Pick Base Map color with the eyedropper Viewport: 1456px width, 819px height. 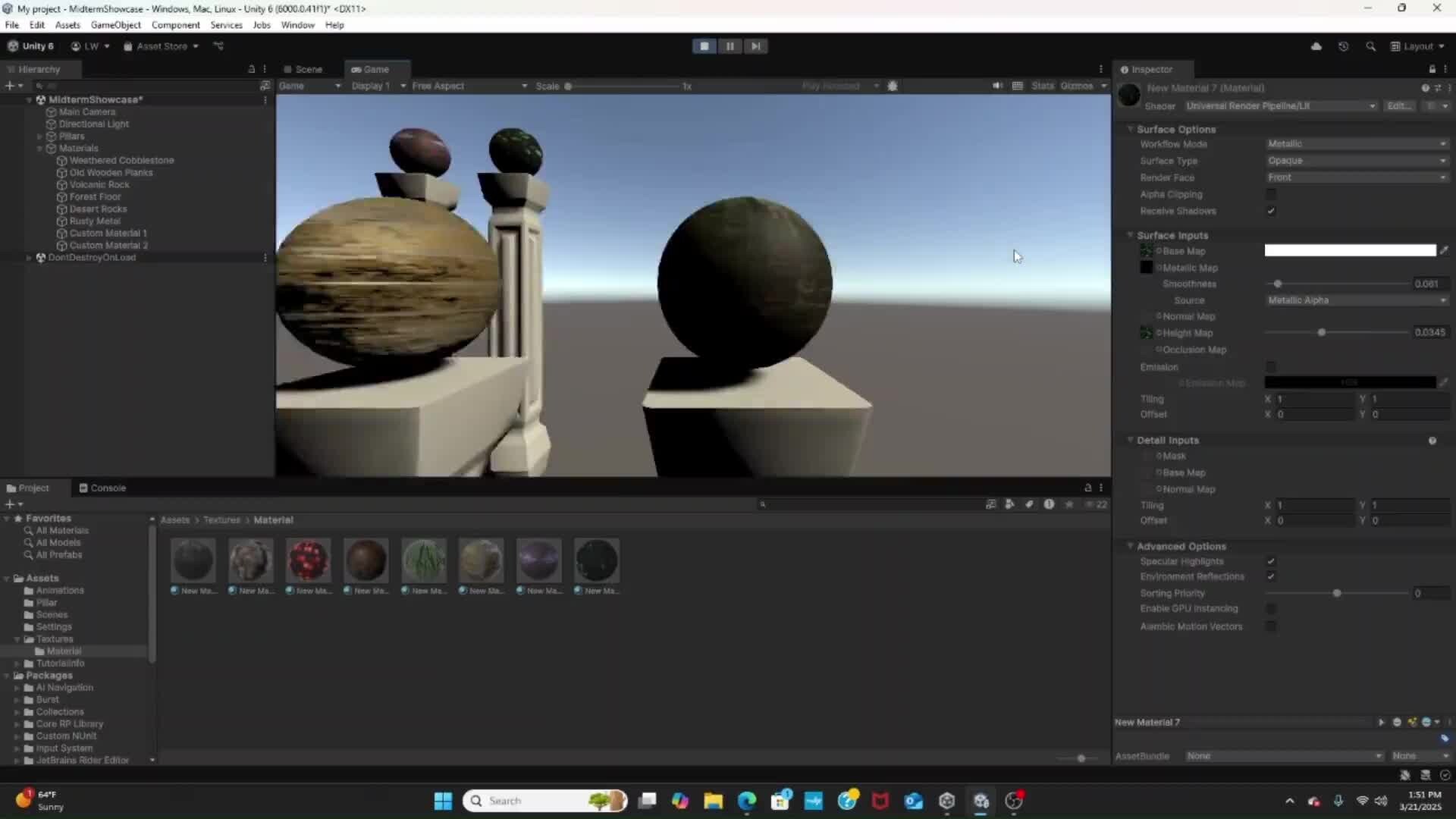1444,250
